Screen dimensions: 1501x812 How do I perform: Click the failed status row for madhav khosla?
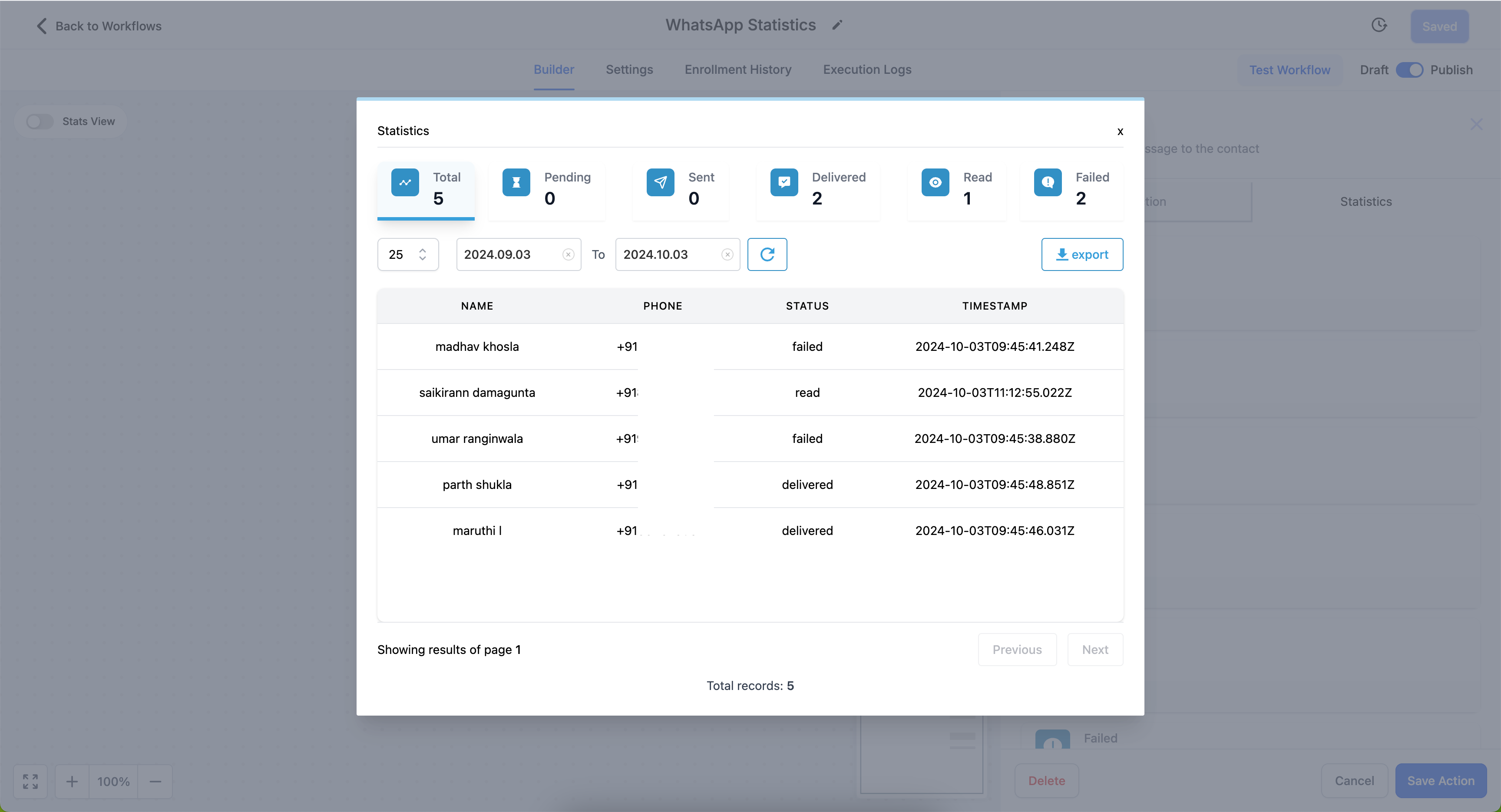[750, 346]
